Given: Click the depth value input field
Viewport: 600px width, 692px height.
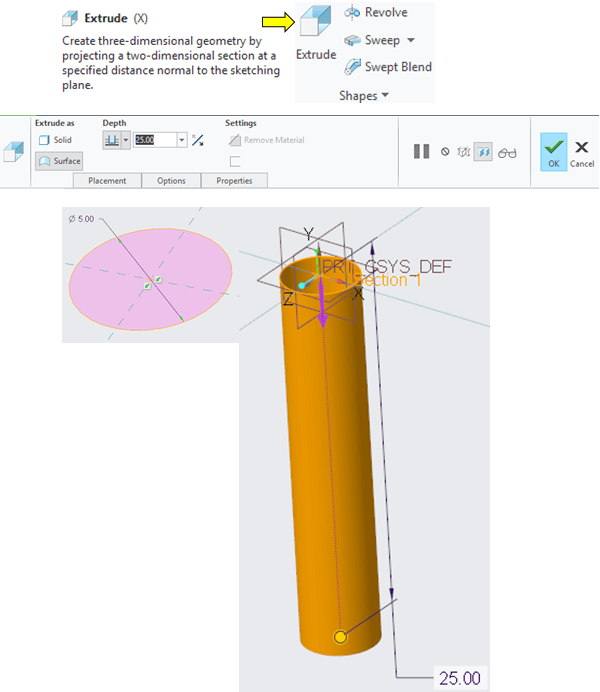Looking at the screenshot, I should tap(154, 141).
